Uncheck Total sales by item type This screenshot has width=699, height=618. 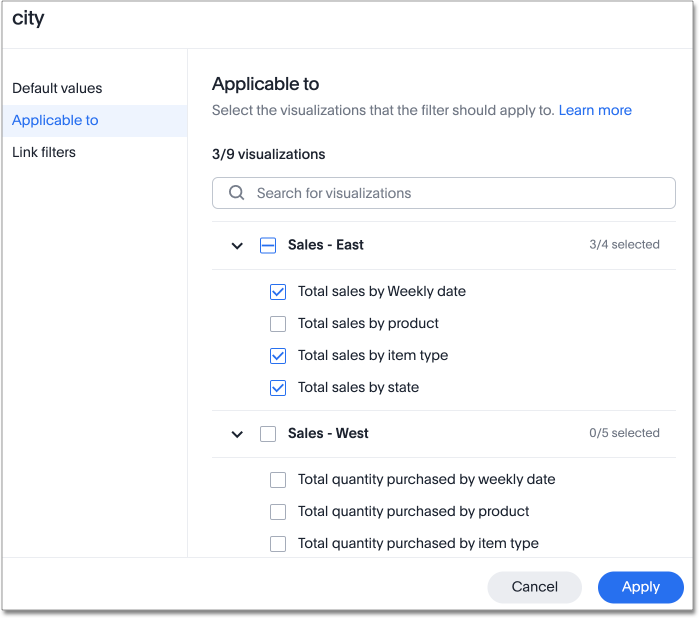278,356
